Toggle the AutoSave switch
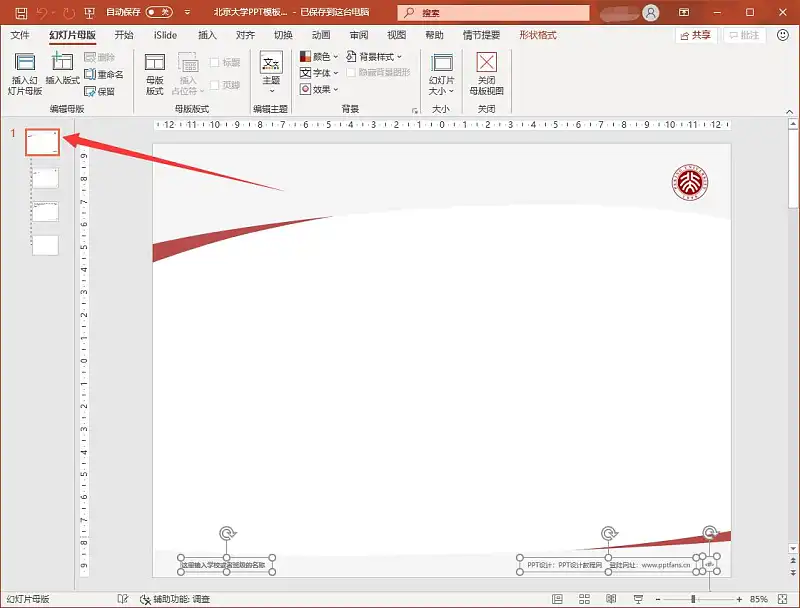800x608 pixels. click(158, 12)
